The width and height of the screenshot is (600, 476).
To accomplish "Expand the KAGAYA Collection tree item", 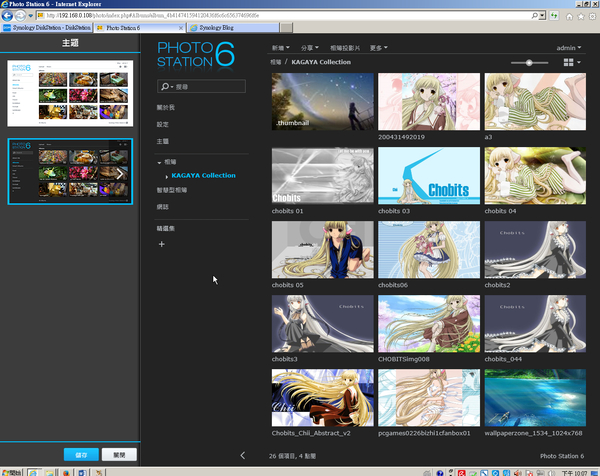I will point(167,176).
